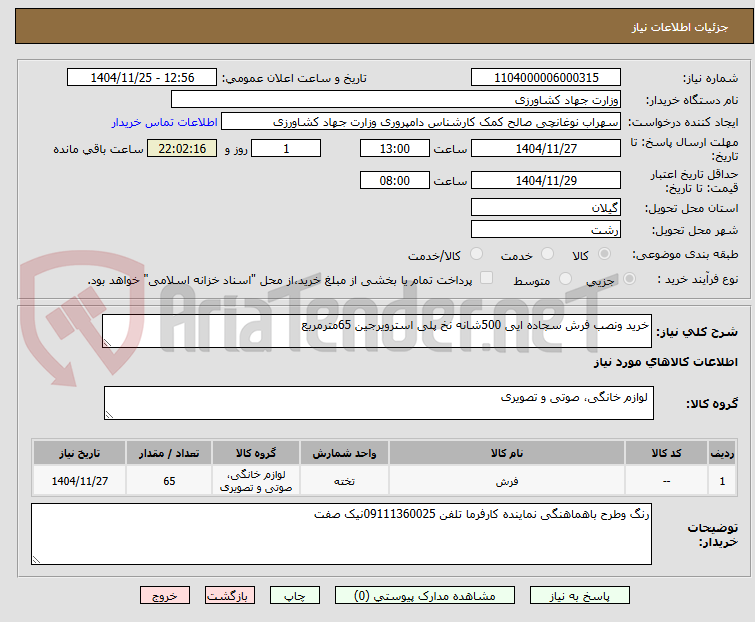Viewport: 755px width, 622px height.
Task: Click the heading اطلاعات کالاهای مورد نیاز
Action: [665, 362]
